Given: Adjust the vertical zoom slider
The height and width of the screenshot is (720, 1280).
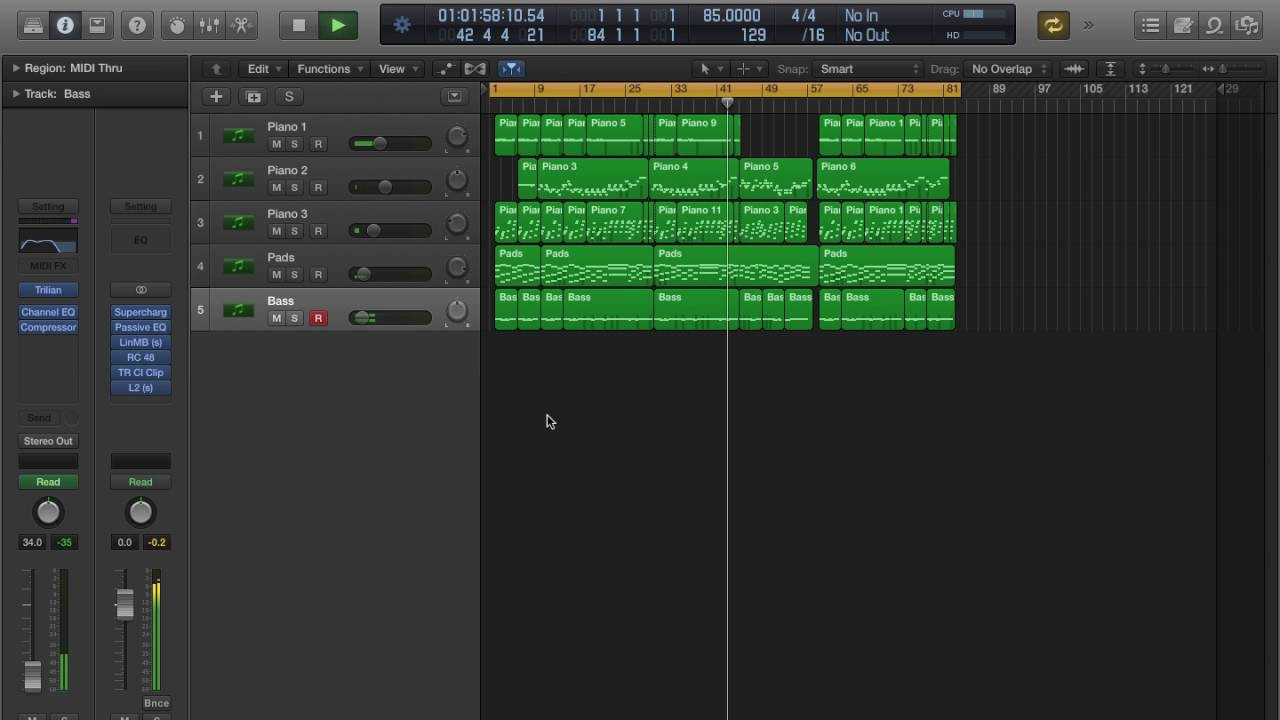Looking at the screenshot, I should [1166, 69].
